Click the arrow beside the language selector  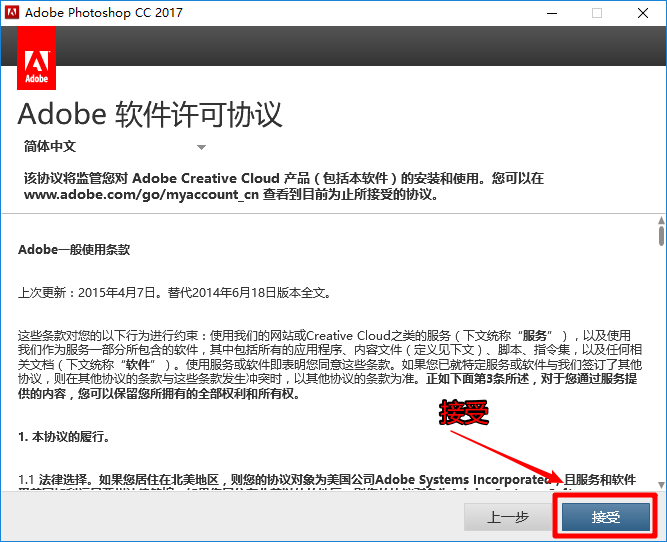click(x=201, y=147)
